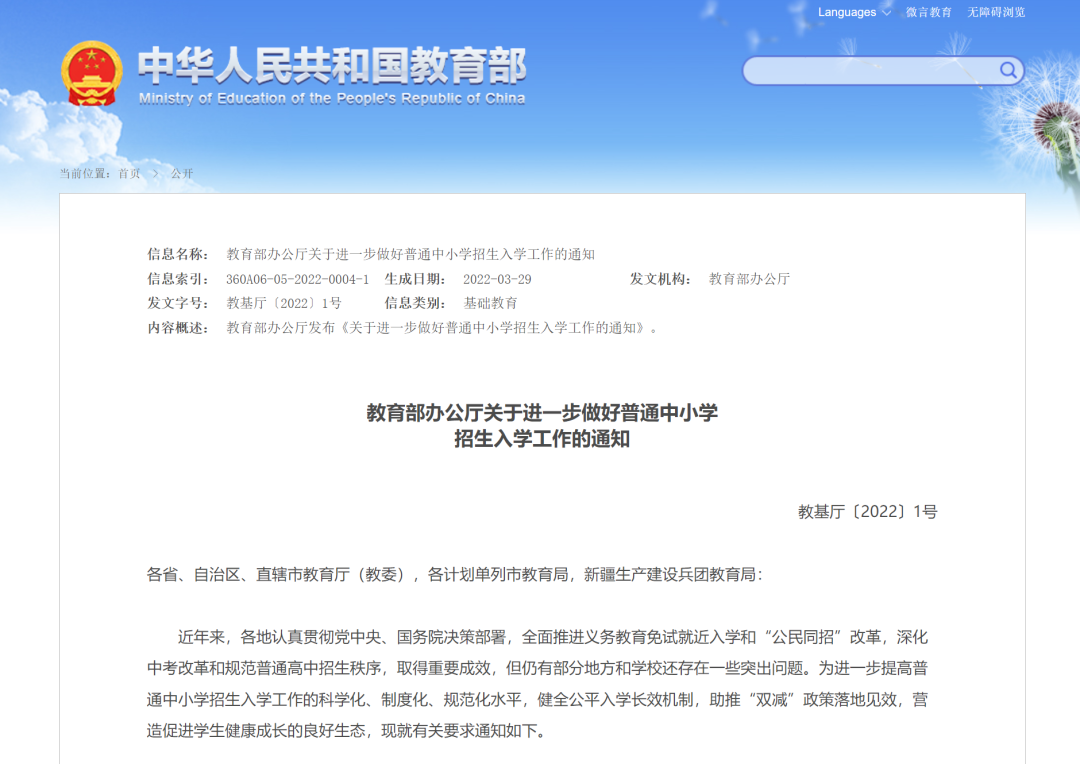Open 微言教育 in top menu
This screenshot has width=1080, height=764.
coord(929,12)
